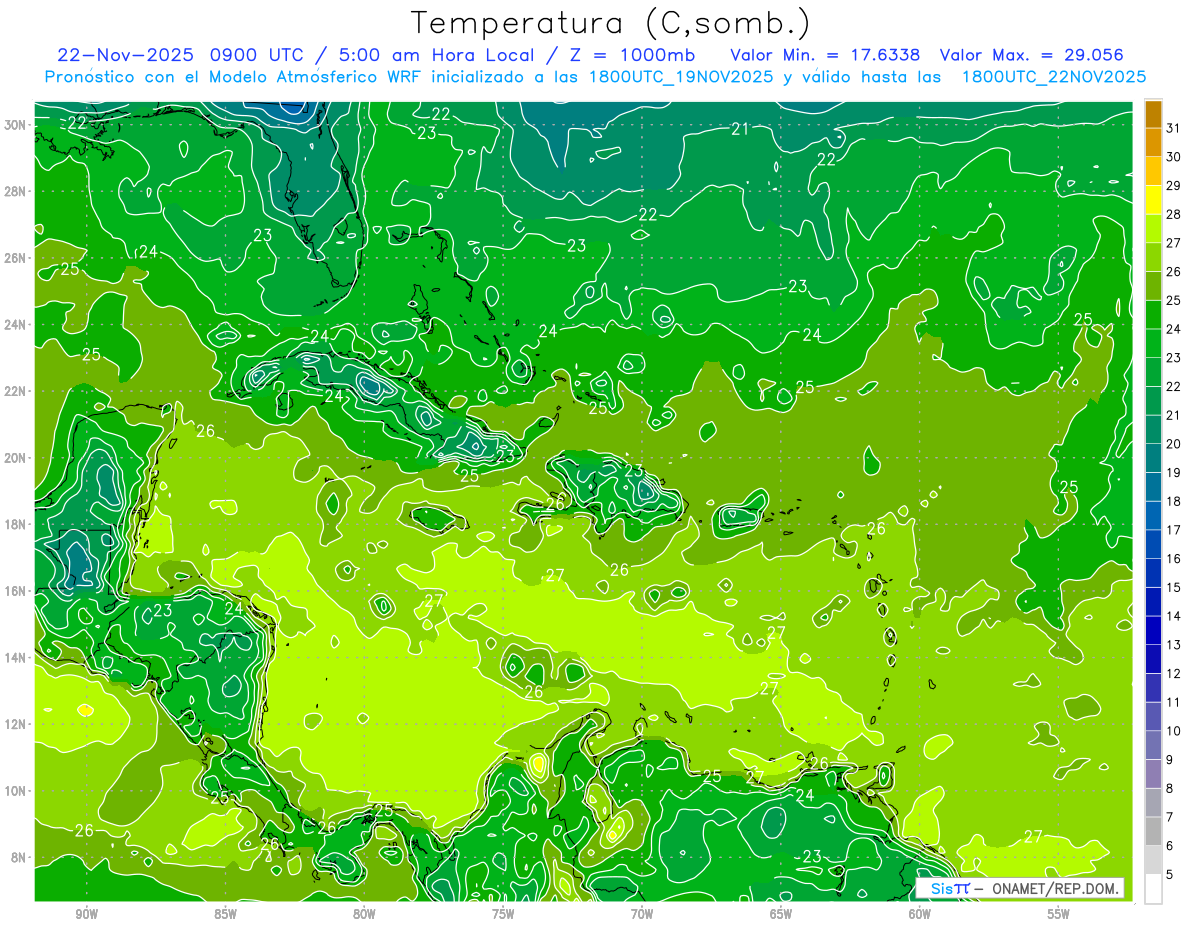Click the '24N' latitude axis label

(15, 325)
